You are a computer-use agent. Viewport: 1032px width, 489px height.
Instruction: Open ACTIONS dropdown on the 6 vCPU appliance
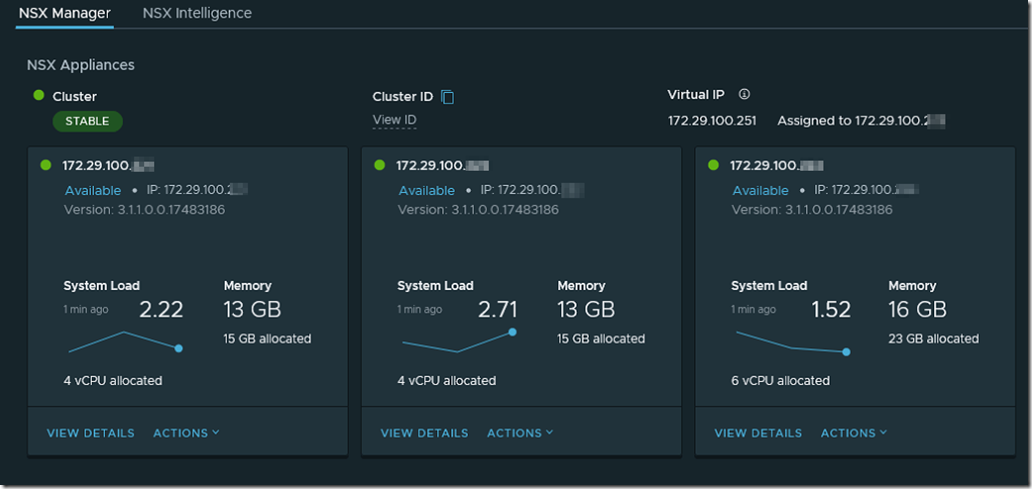point(854,433)
